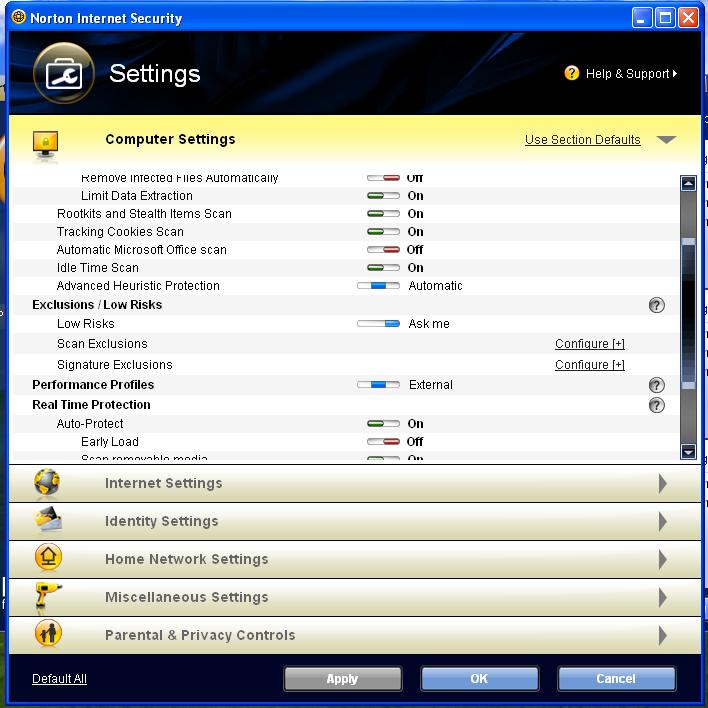Image resolution: width=708 pixels, height=708 pixels.
Task: Click the Parental & Privacy Controls family icon
Action: (x=48, y=633)
